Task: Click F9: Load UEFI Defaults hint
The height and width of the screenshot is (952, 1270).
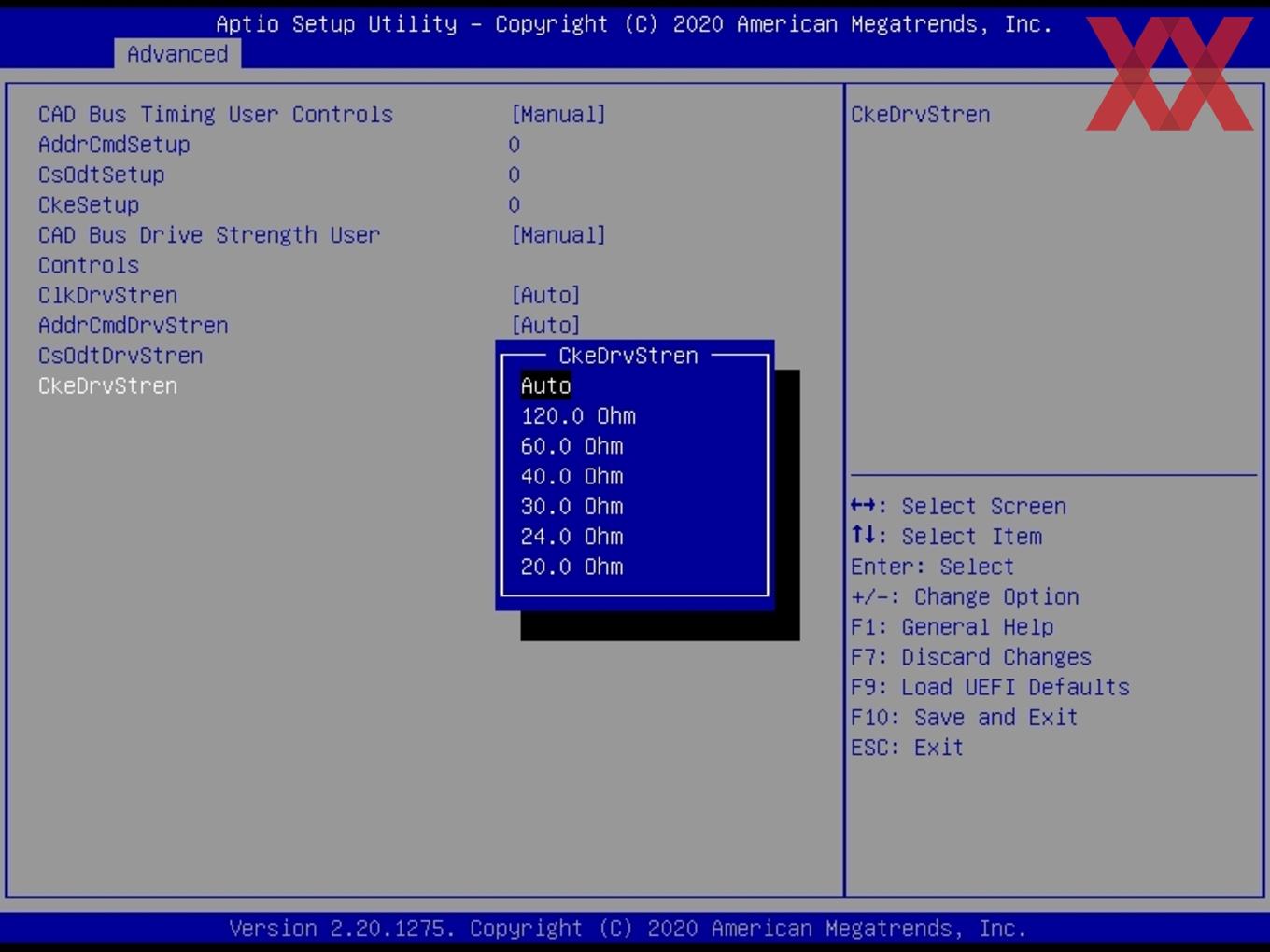Action: [990, 687]
